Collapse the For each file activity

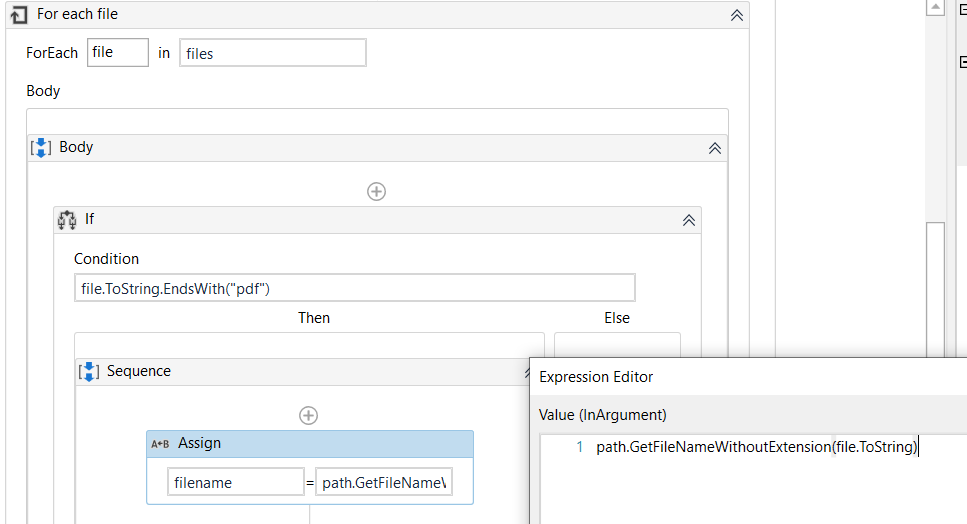coord(736,15)
